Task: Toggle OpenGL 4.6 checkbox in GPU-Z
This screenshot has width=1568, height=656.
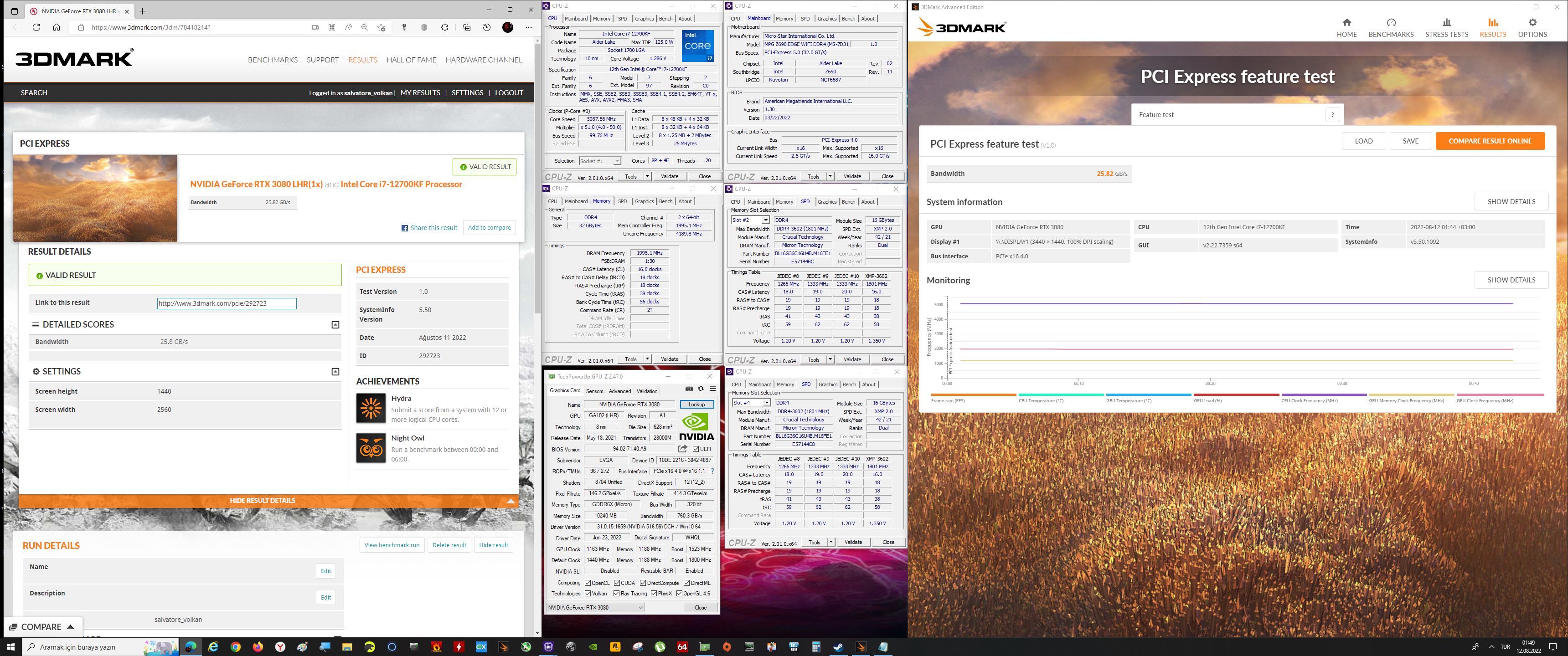Action: tap(679, 593)
